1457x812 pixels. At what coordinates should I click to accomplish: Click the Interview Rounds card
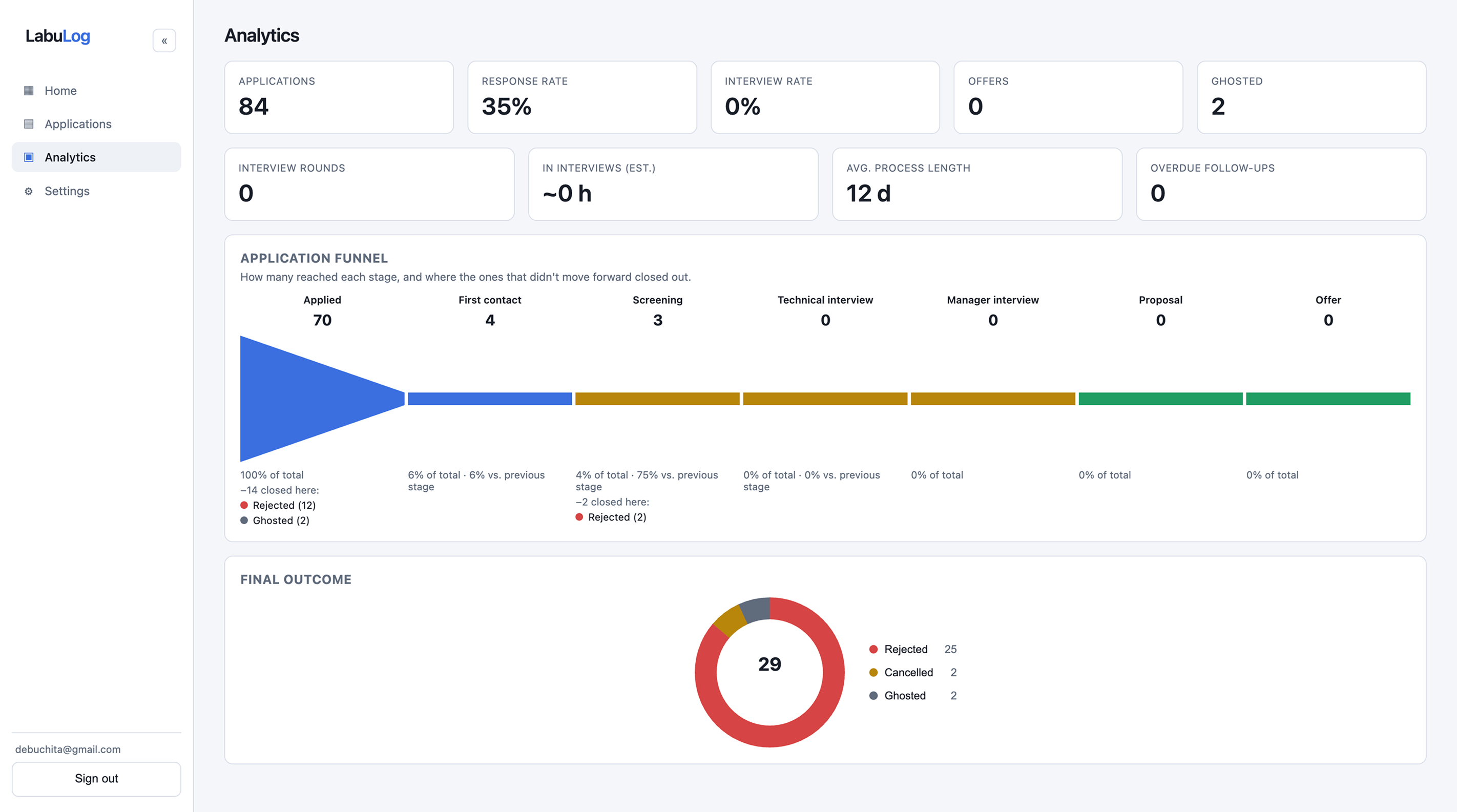(x=369, y=184)
